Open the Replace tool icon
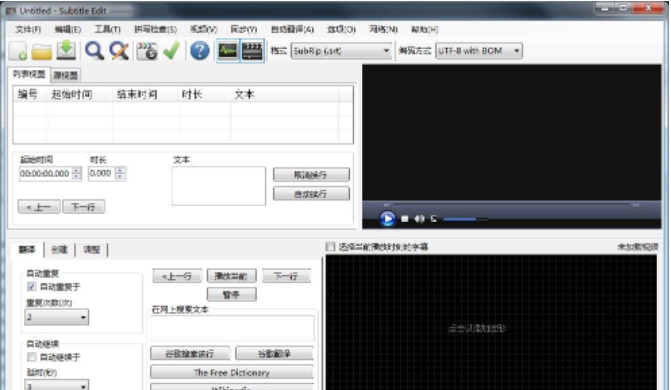Screen dimensions: 671x390 coord(119,51)
